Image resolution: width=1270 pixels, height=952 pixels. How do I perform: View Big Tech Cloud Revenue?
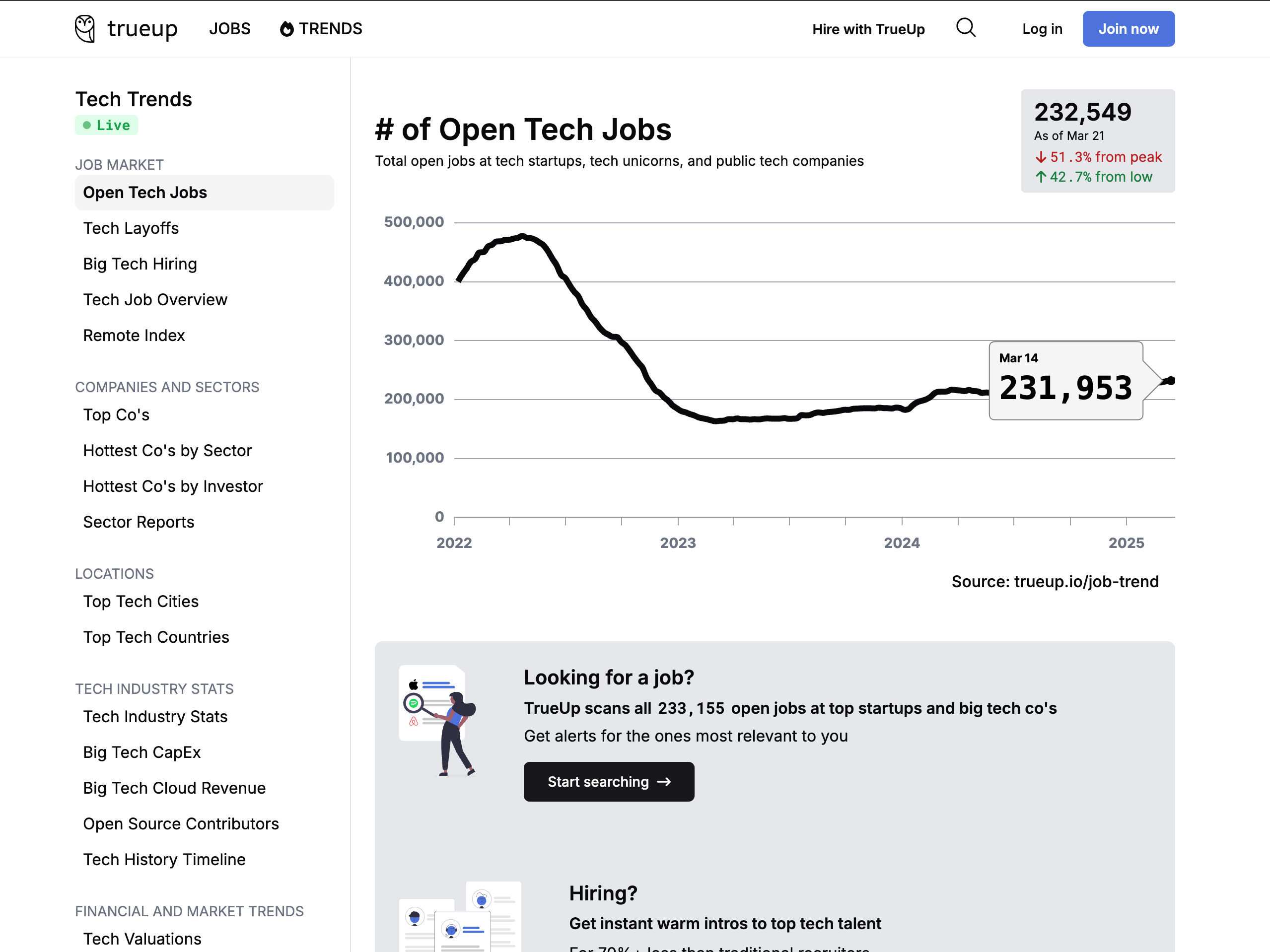(x=174, y=788)
